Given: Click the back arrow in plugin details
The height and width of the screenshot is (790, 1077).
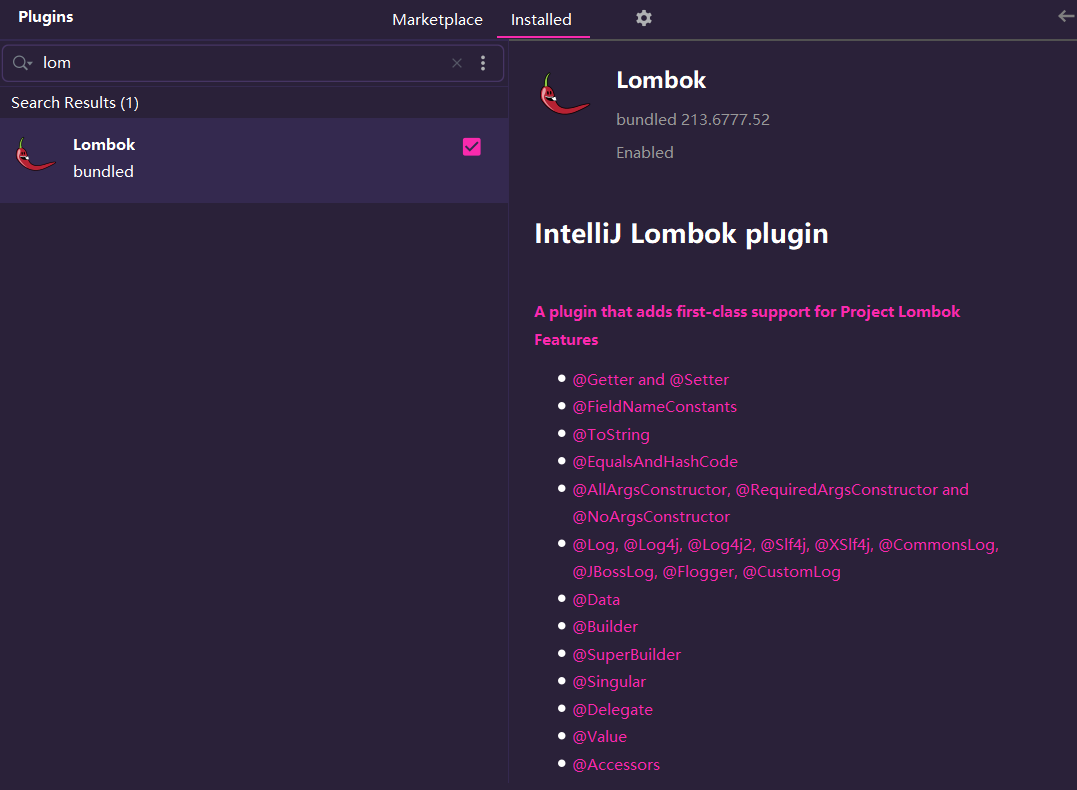Looking at the screenshot, I should (1067, 15).
